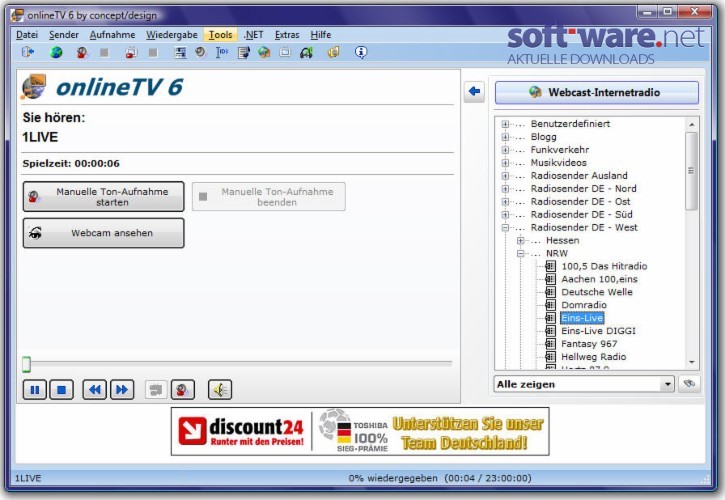Pause the 1LIVE stream
Screen dimensions: 725x500
[x=35, y=389]
